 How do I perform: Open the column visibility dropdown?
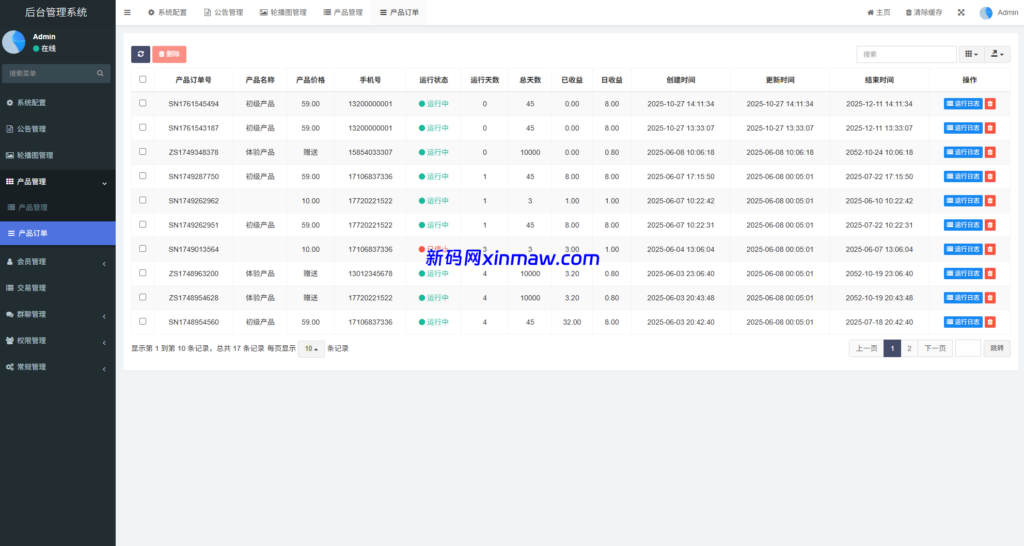tap(971, 54)
